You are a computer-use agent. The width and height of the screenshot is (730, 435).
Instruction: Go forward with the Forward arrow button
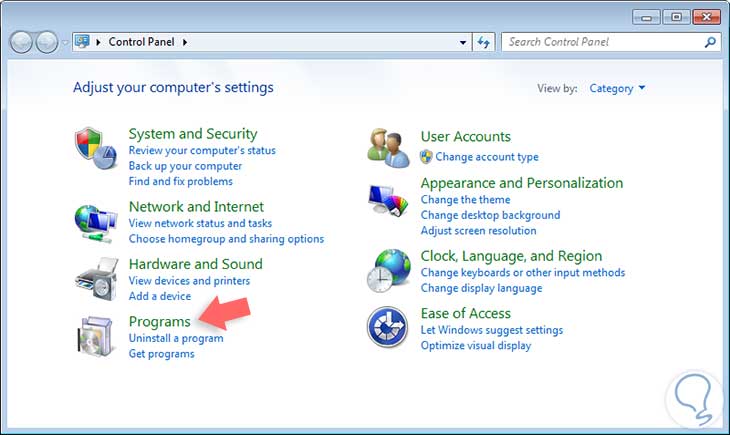47,42
